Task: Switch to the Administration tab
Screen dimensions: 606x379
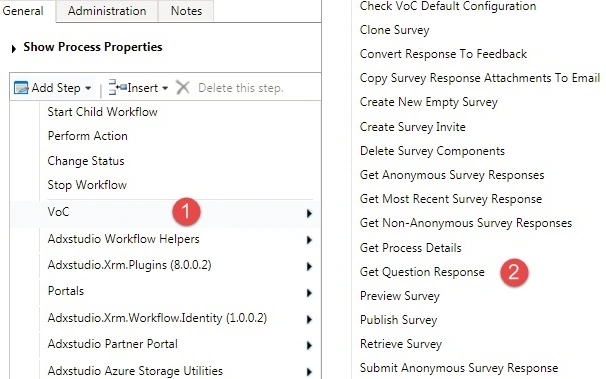Action: click(107, 10)
